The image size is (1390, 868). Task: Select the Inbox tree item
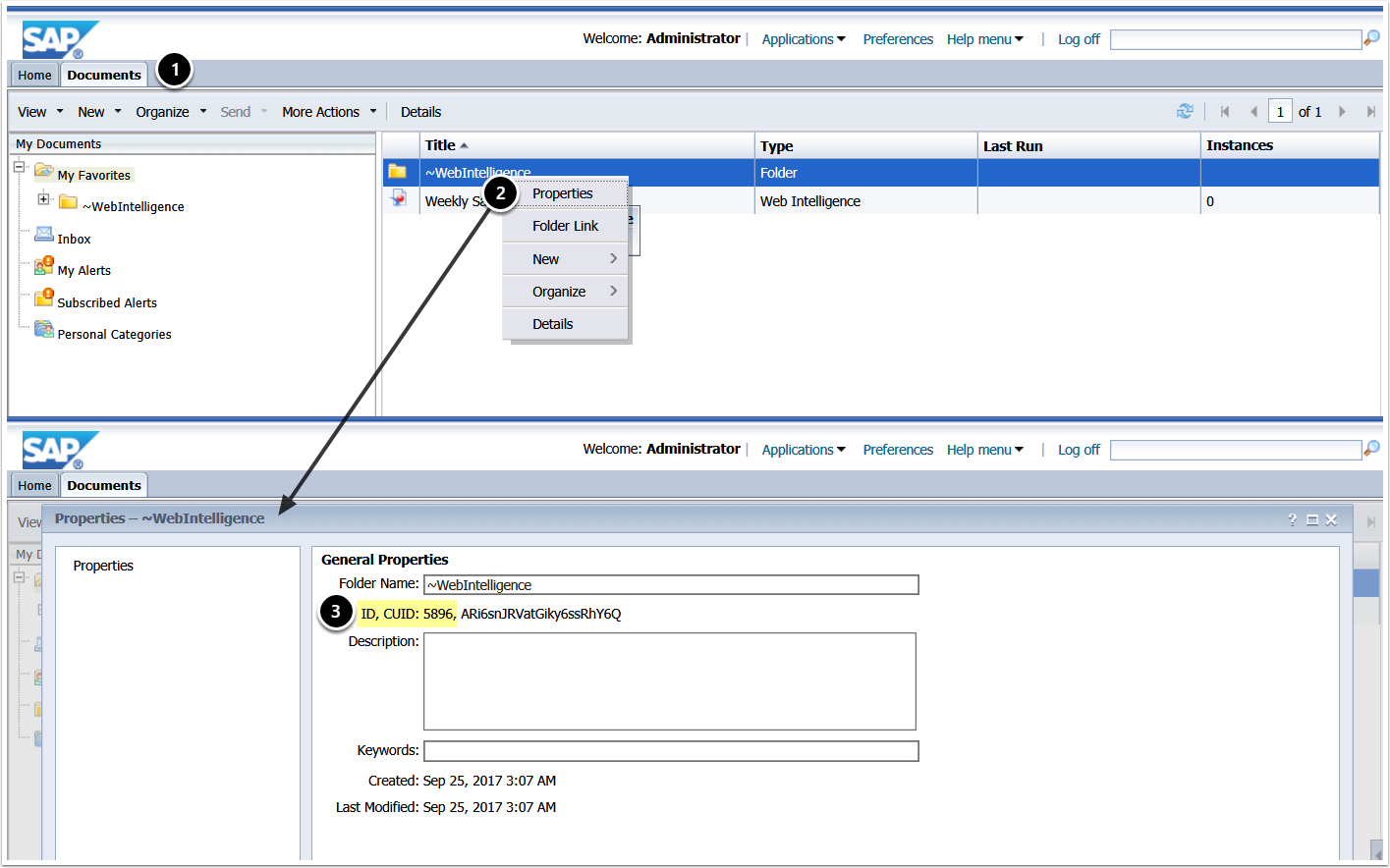point(74,240)
